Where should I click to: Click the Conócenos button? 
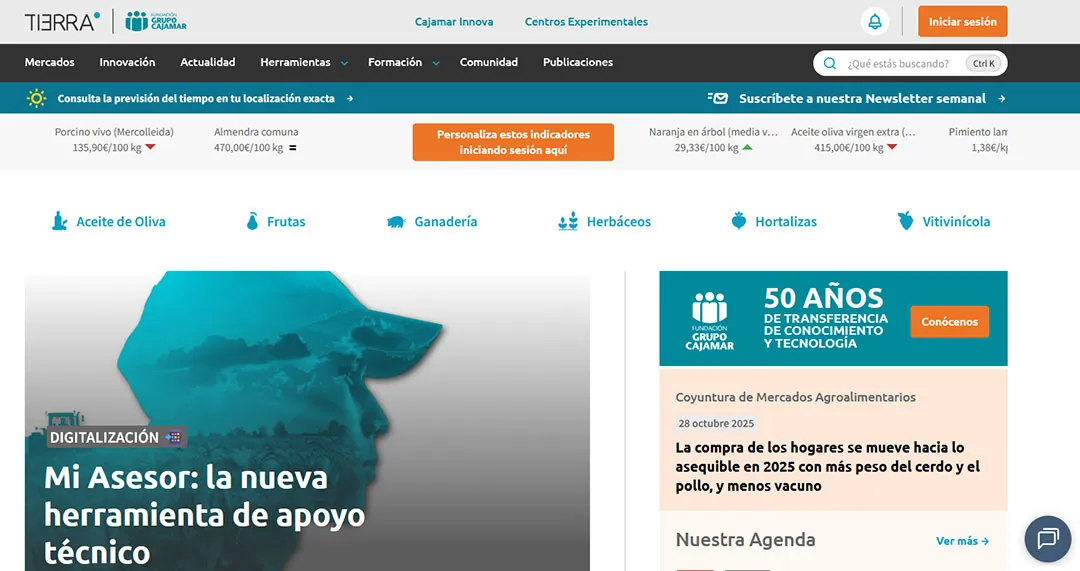(949, 322)
